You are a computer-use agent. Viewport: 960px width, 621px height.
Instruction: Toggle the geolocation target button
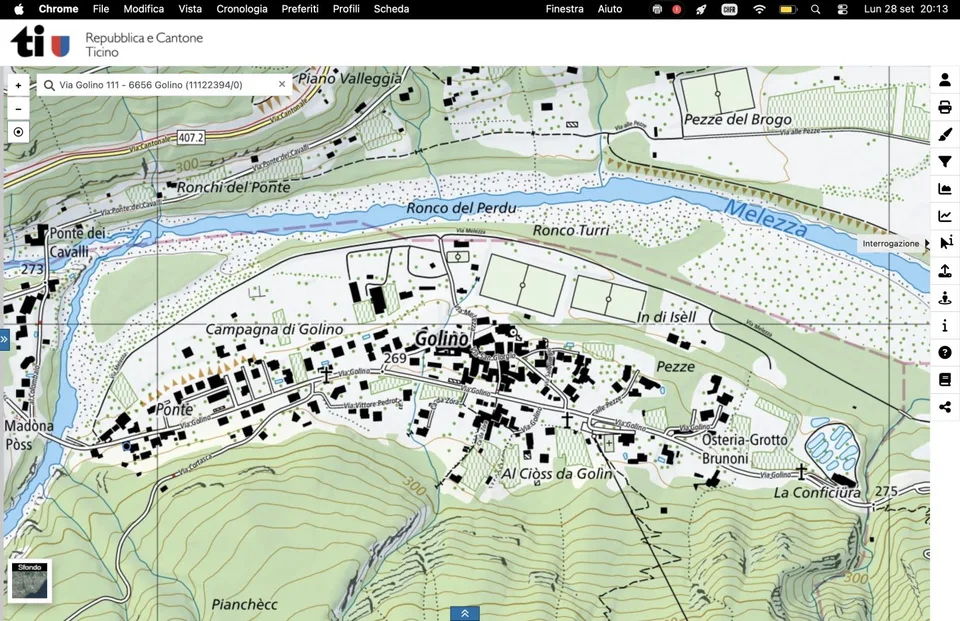pyautogui.click(x=18, y=132)
